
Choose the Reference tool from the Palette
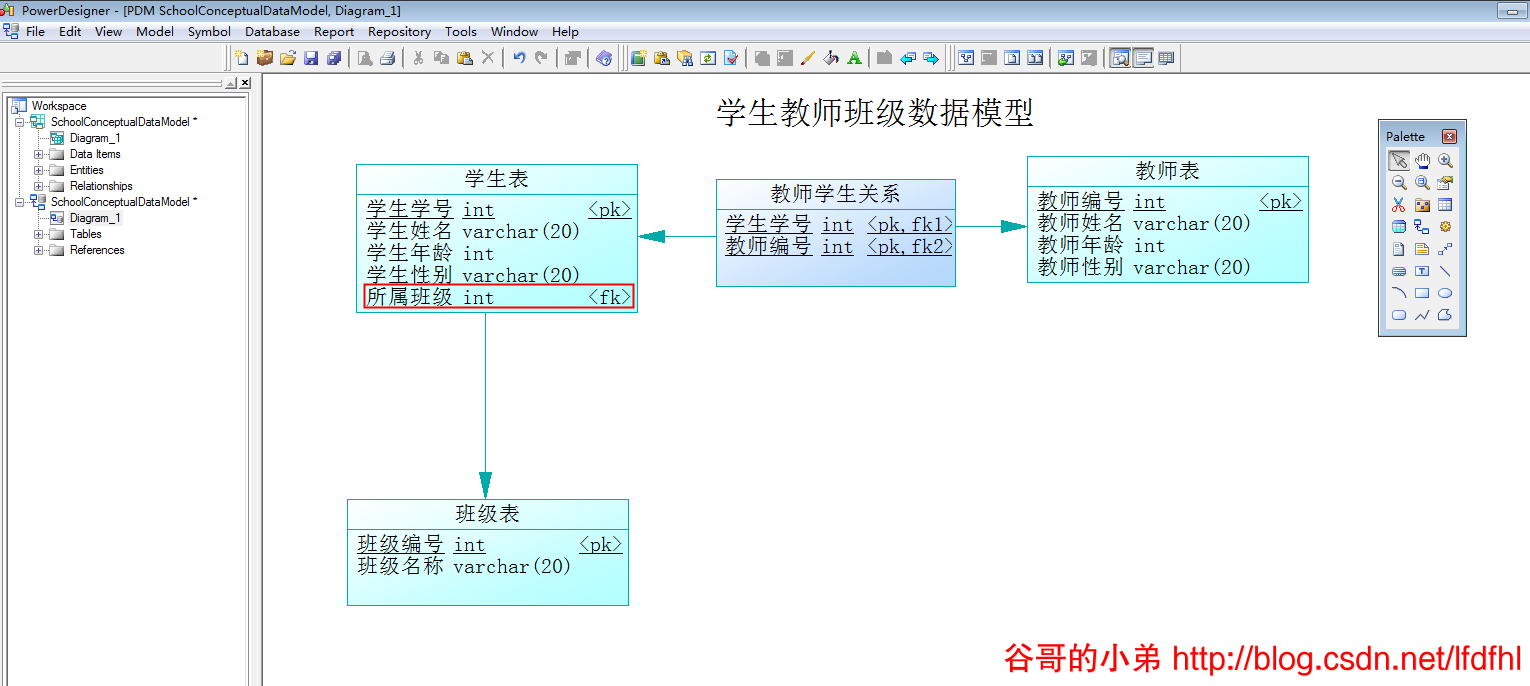(x=1423, y=226)
